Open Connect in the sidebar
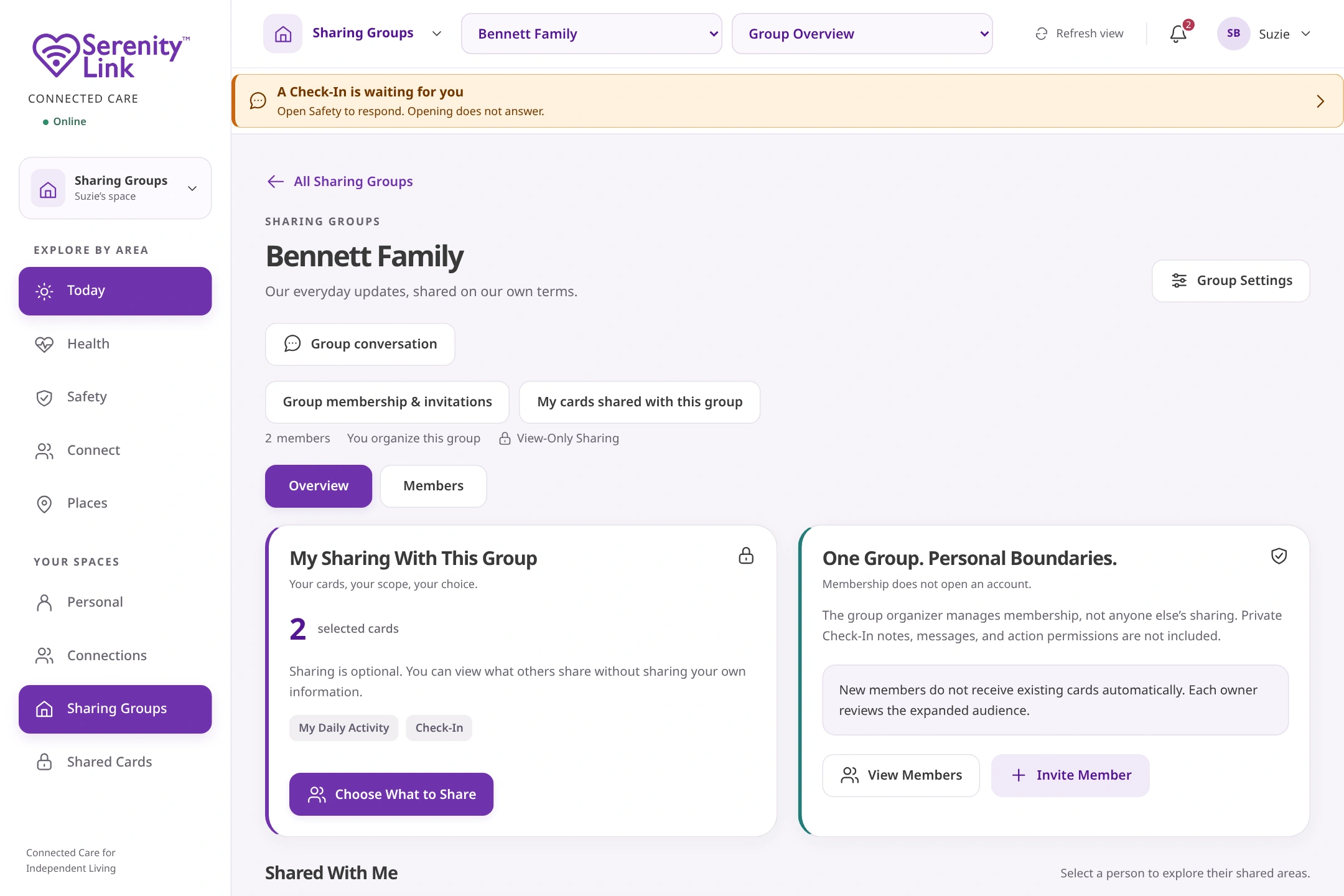This screenshot has height=896, width=1344. tap(115, 450)
